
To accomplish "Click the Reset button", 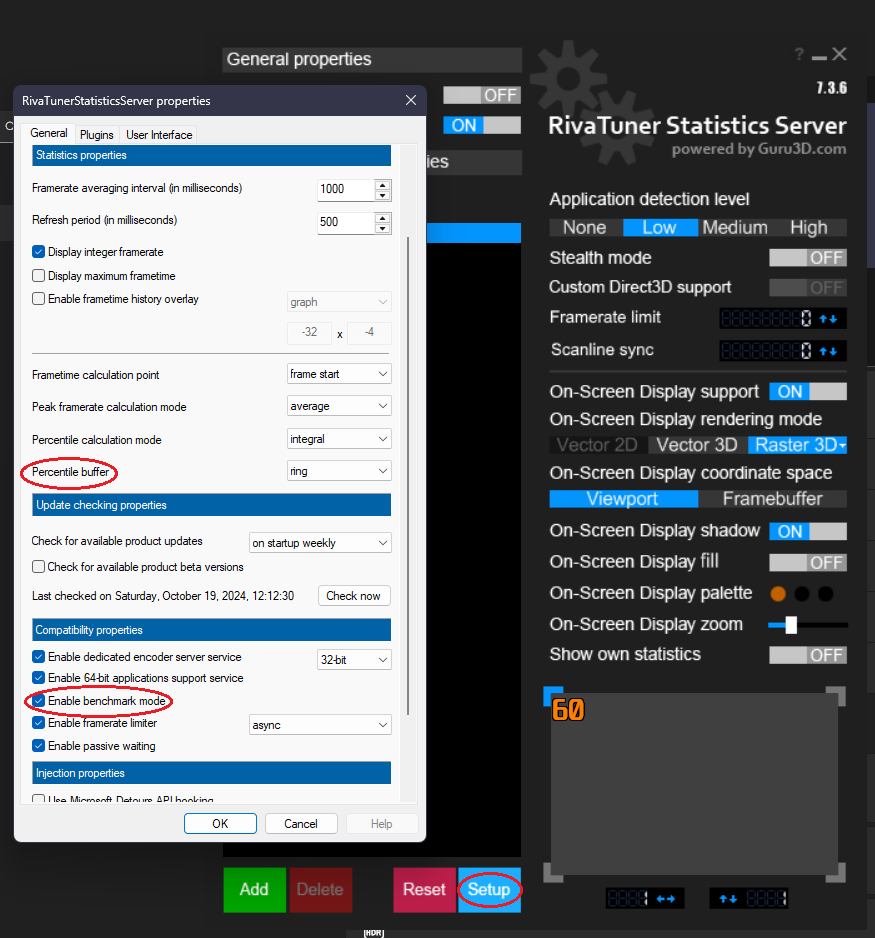I will [x=425, y=890].
